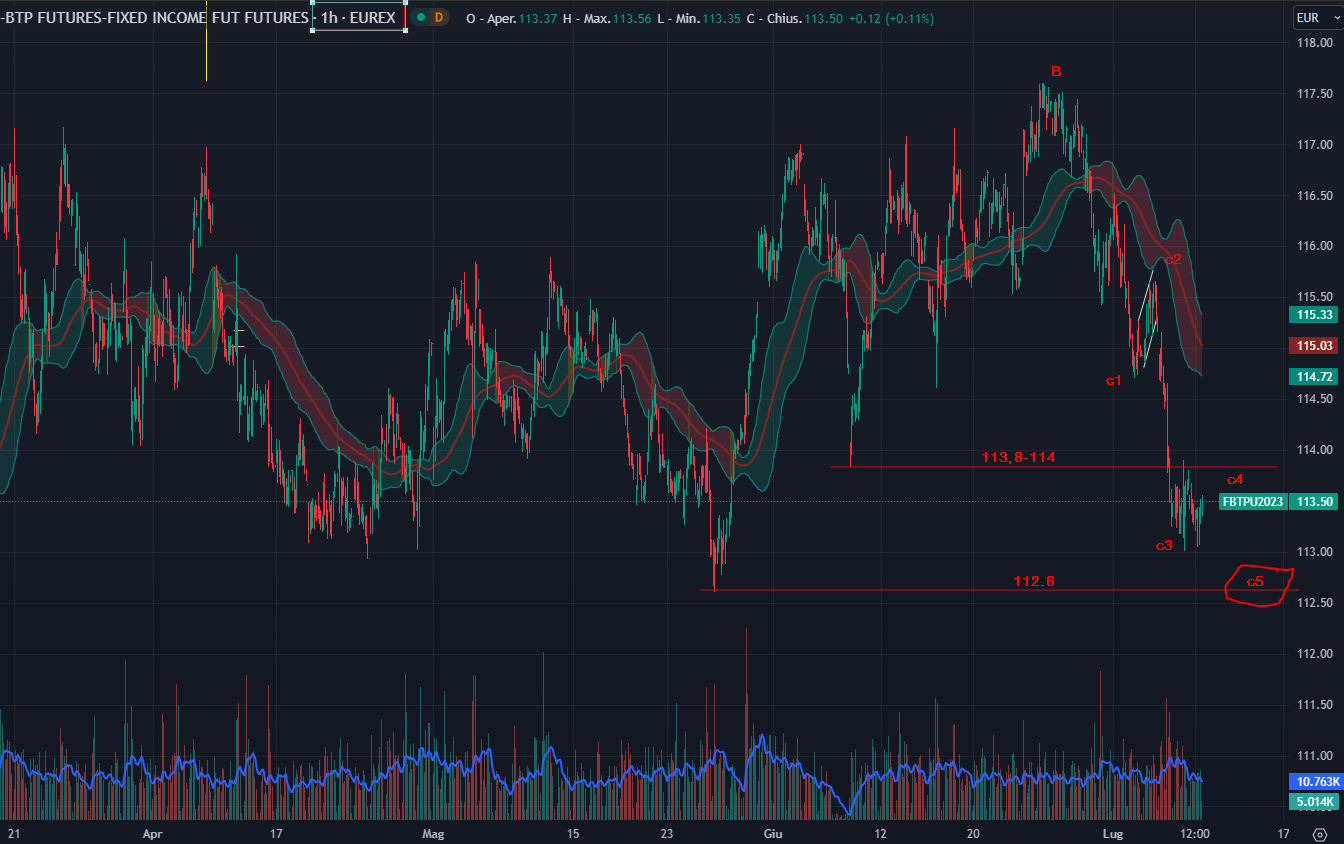The width and height of the screenshot is (1344, 844).
Task: Click 111.50 on the price scale
Action: click(x=1313, y=705)
